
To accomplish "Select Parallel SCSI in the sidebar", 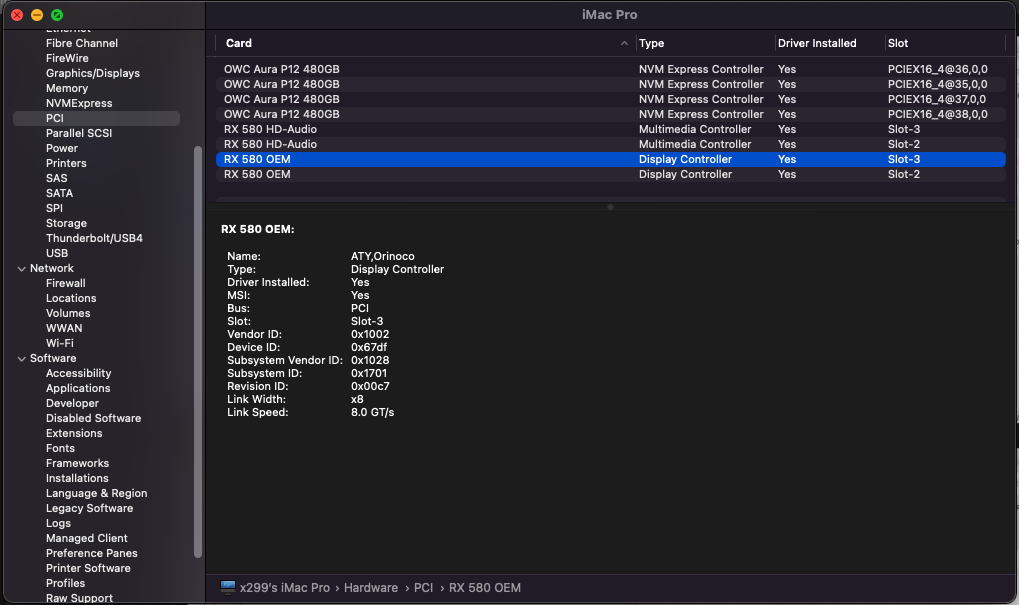I will pyautogui.click(x=79, y=133).
